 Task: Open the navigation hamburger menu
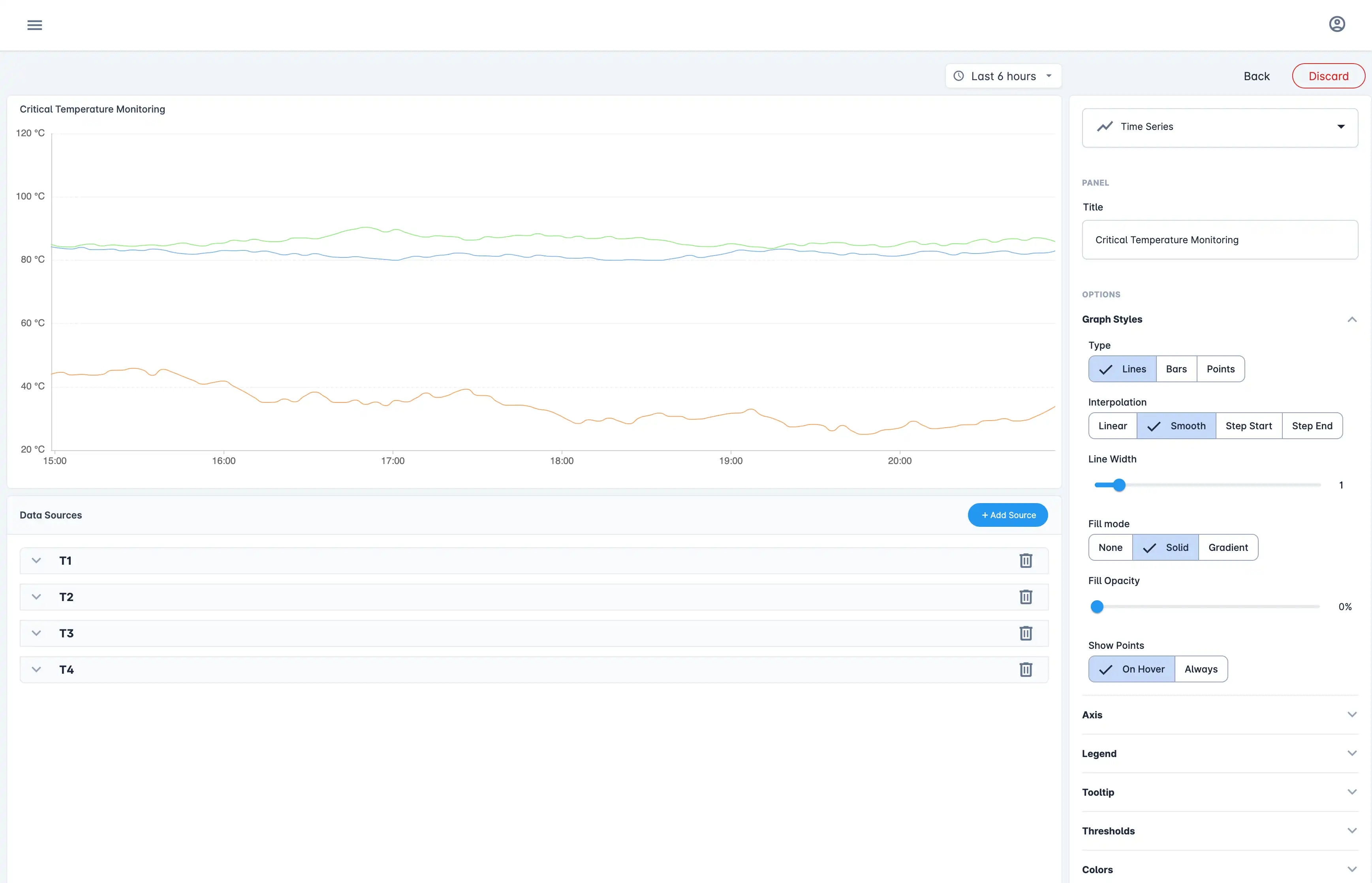coord(34,24)
